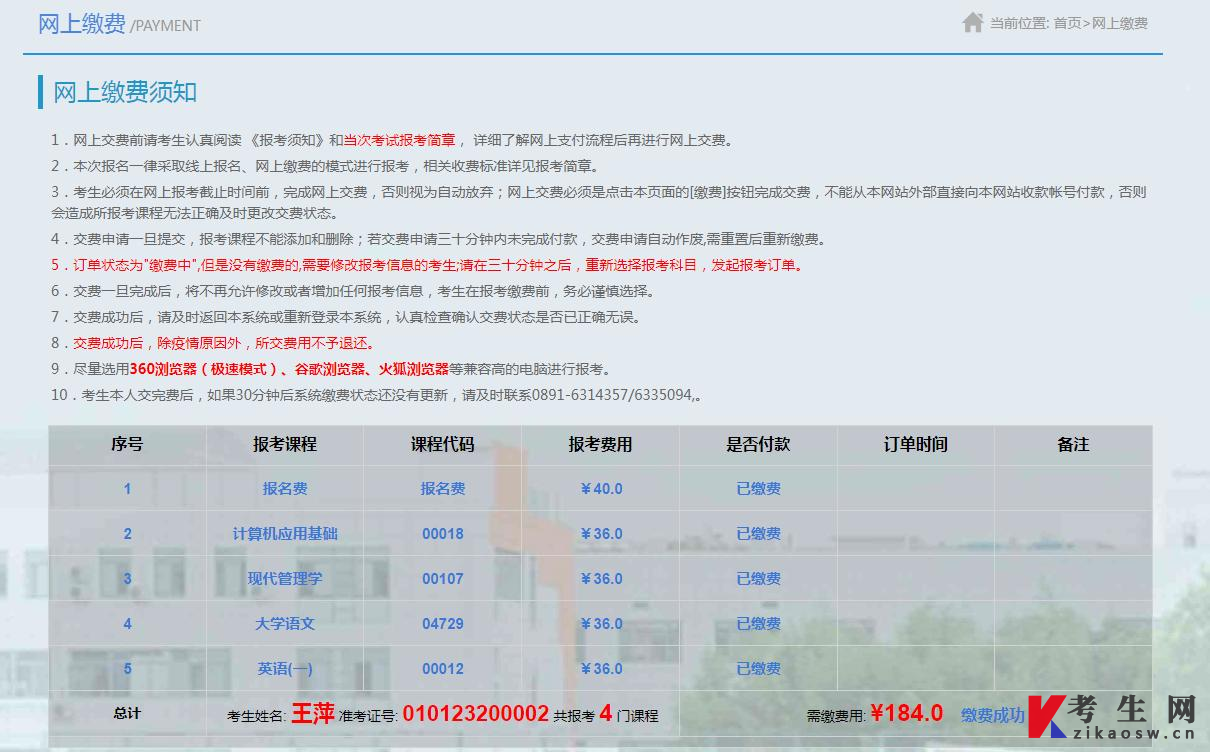Click the 英语(一) course cell
The width and height of the screenshot is (1210, 752).
coord(285,669)
